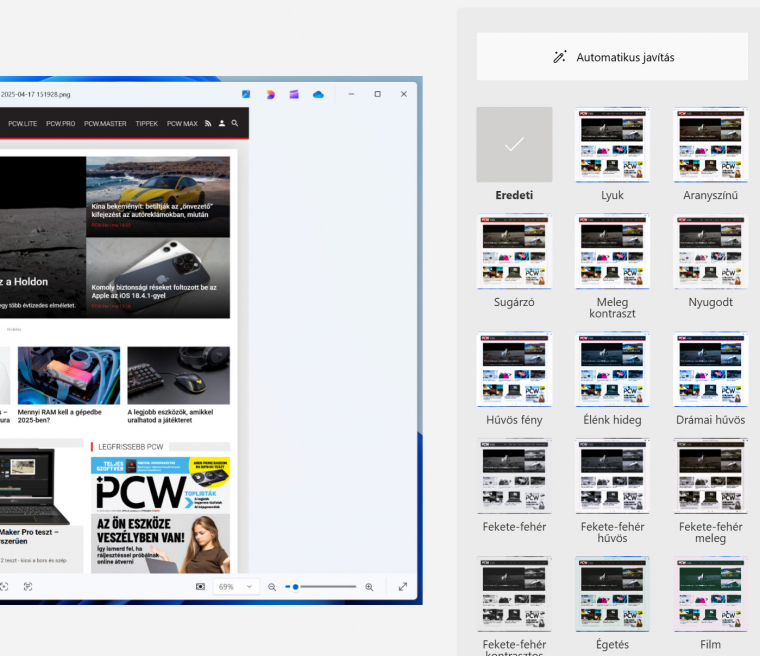Apply the Aranyszínű filter
The width and height of the screenshot is (760, 656).
pyautogui.click(x=710, y=144)
